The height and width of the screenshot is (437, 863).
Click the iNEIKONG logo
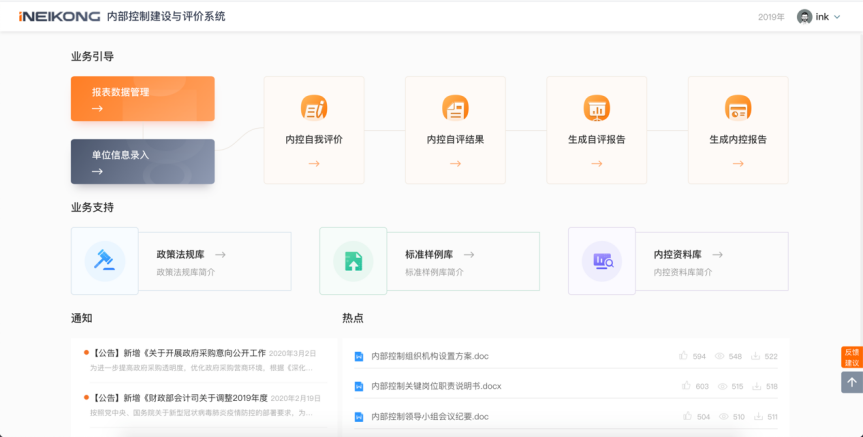[58, 17]
